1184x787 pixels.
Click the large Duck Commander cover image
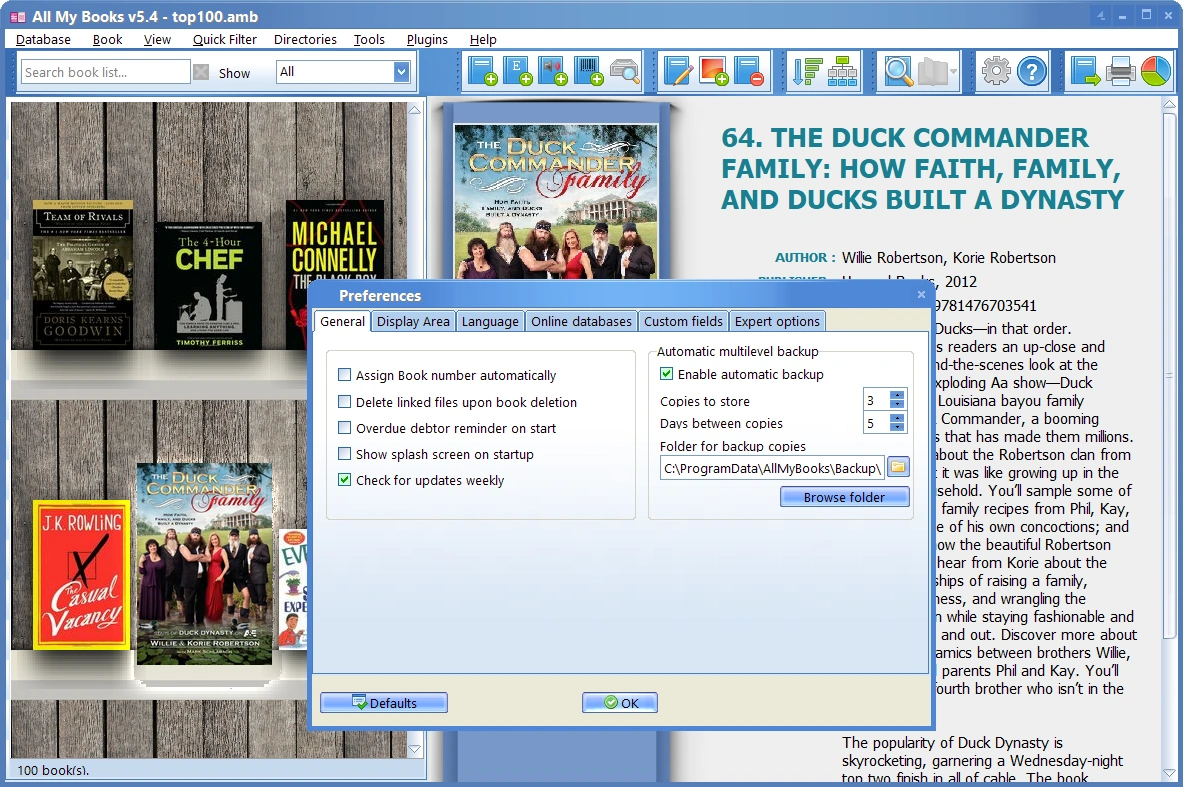point(556,202)
